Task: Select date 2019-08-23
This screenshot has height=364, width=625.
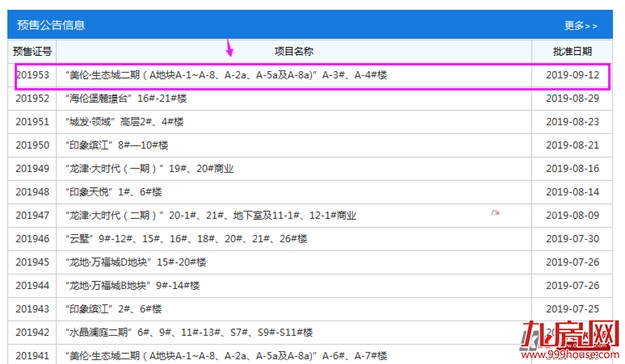Action: [x=572, y=122]
